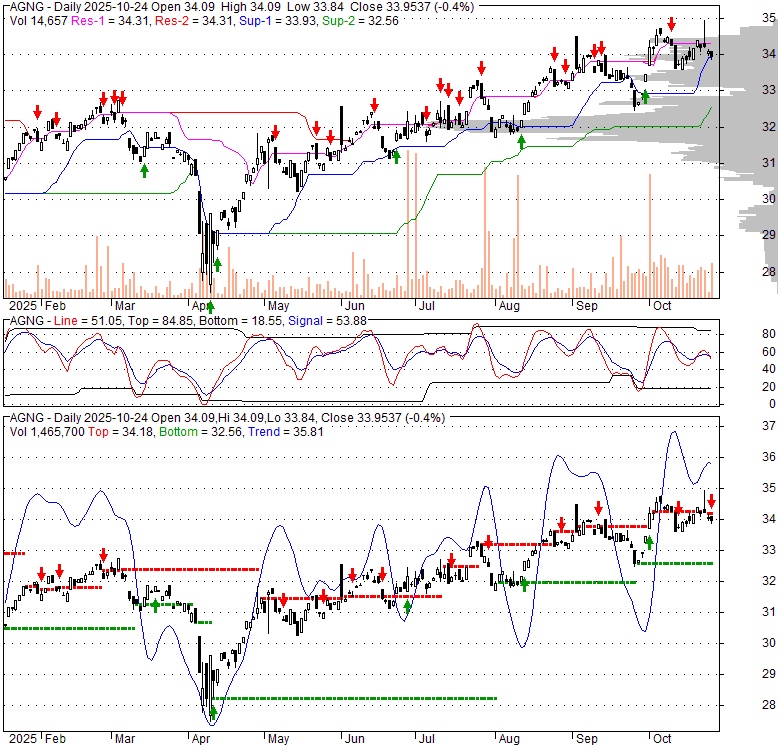The width and height of the screenshot is (780, 745).
Task: Click the 20 level on oscillator axis
Action: (x=769, y=386)
